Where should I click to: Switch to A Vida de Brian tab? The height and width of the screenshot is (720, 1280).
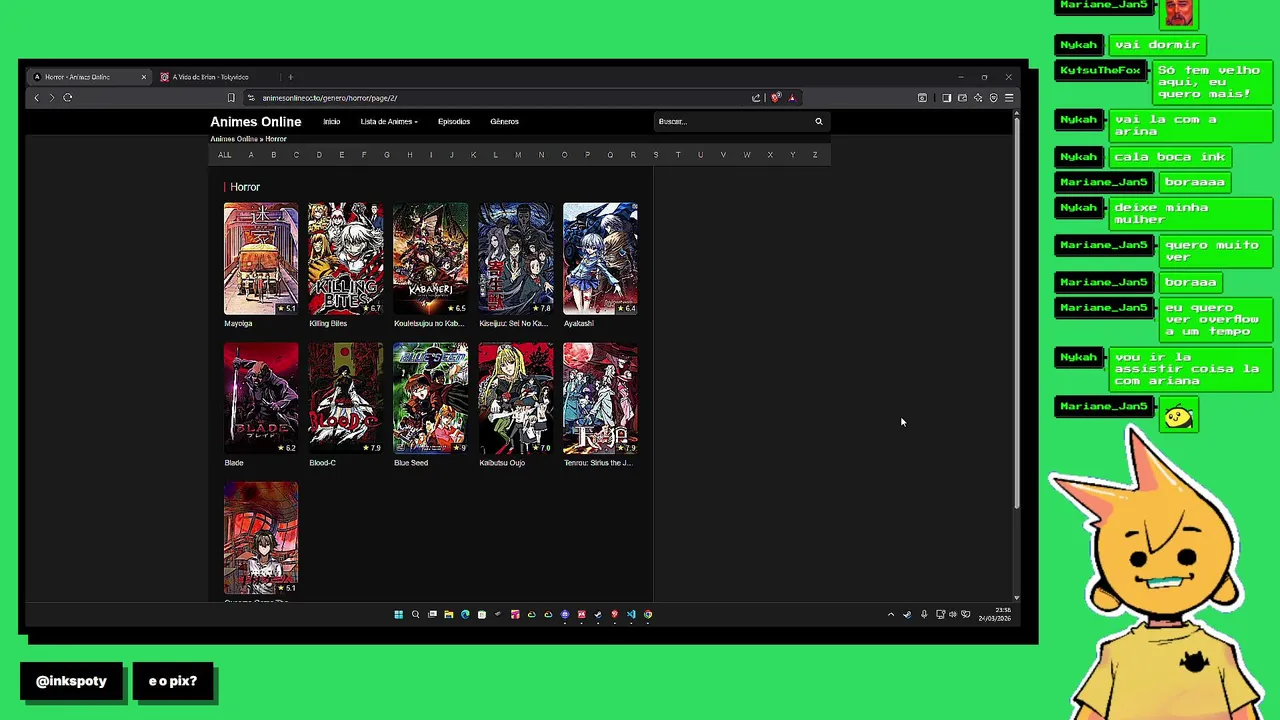click(211, 77)
